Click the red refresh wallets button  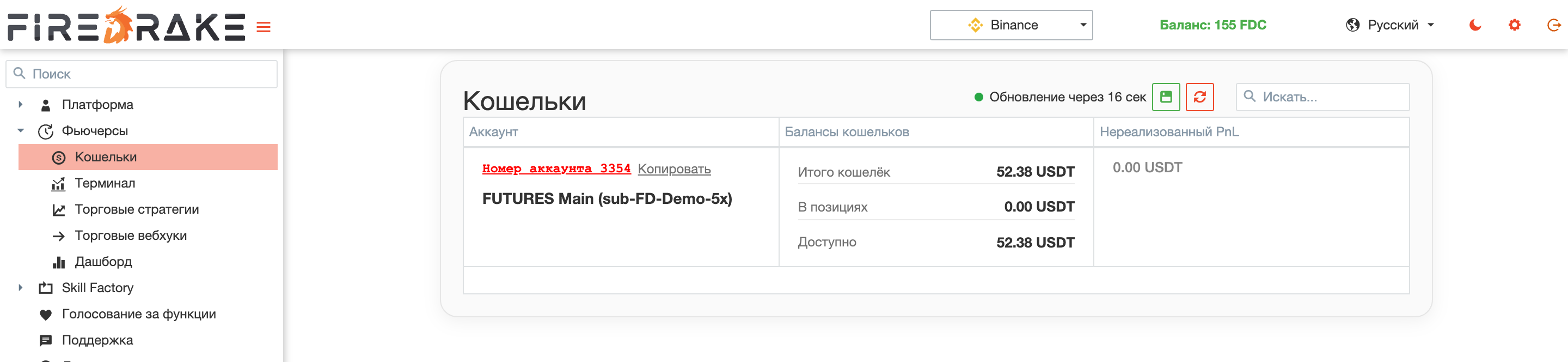pos(1199,97)
